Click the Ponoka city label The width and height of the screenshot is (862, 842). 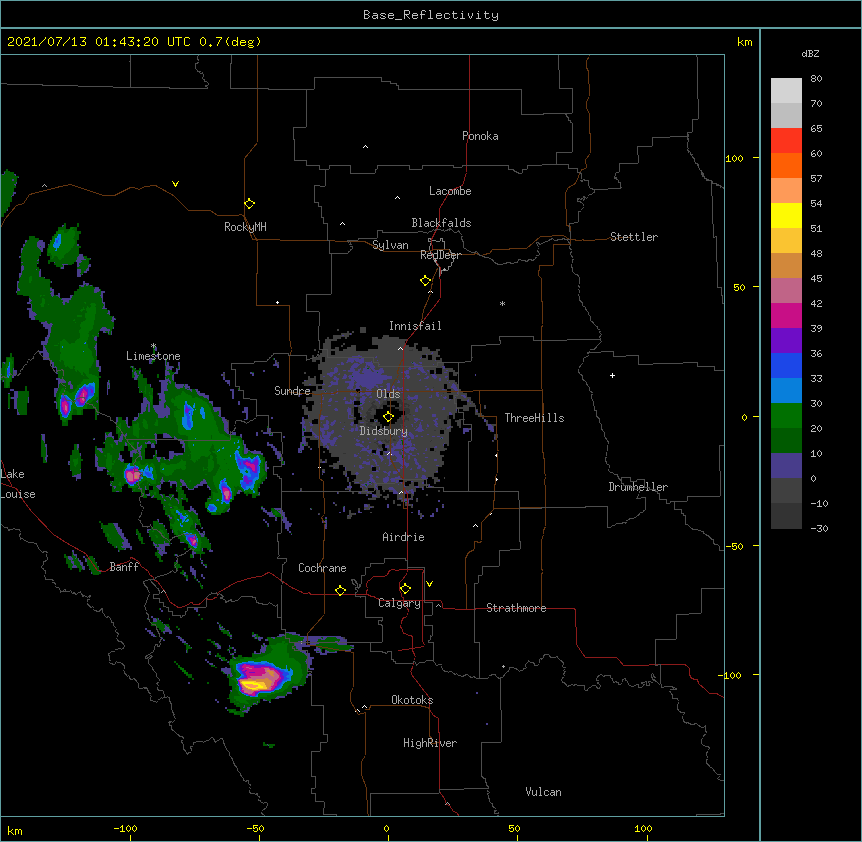480,136
